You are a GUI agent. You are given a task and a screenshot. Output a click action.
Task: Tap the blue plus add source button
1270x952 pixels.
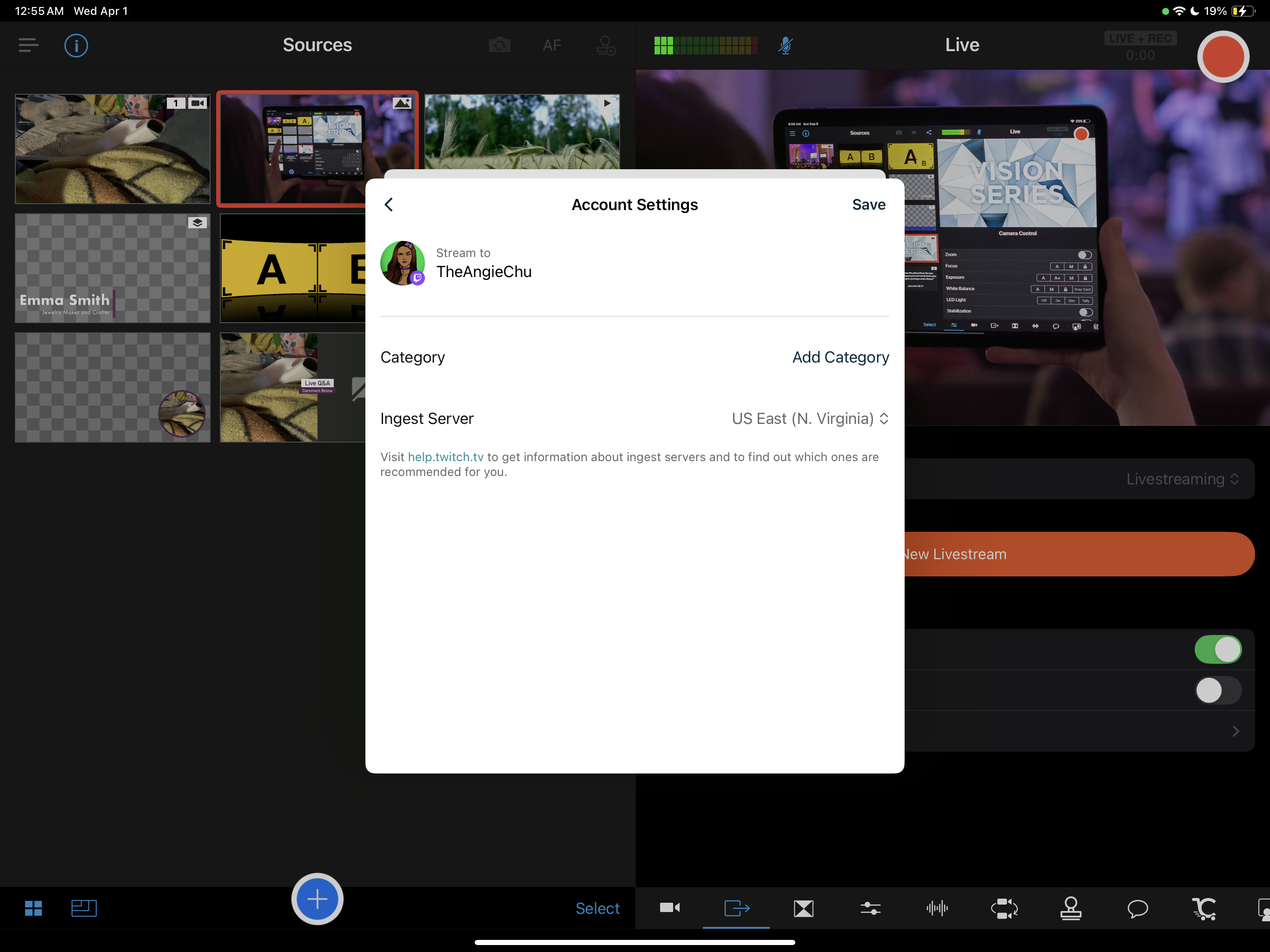coord(317,899)
